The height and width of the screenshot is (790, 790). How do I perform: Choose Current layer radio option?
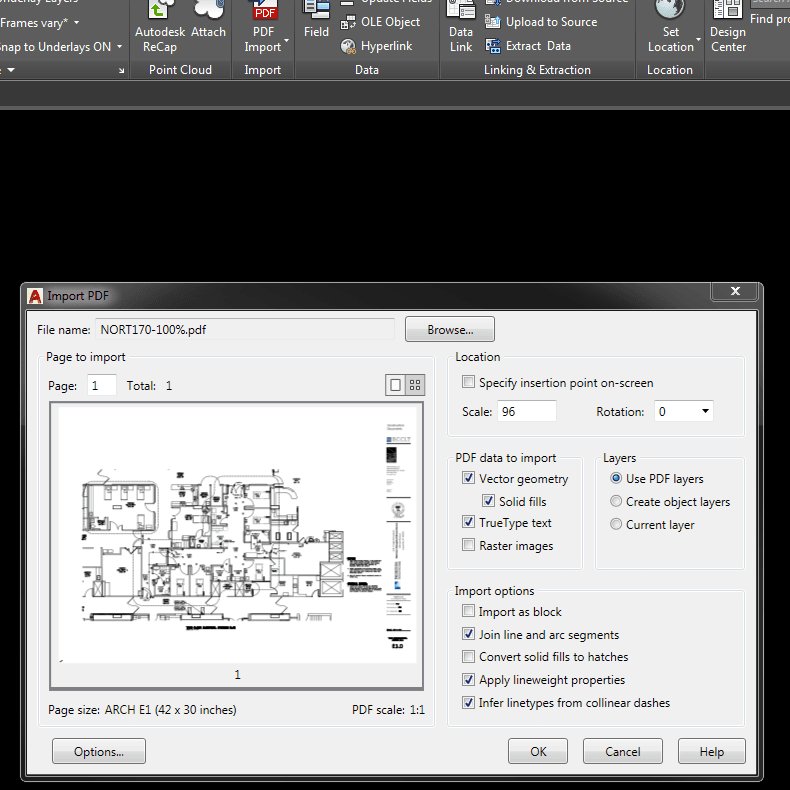616,524
